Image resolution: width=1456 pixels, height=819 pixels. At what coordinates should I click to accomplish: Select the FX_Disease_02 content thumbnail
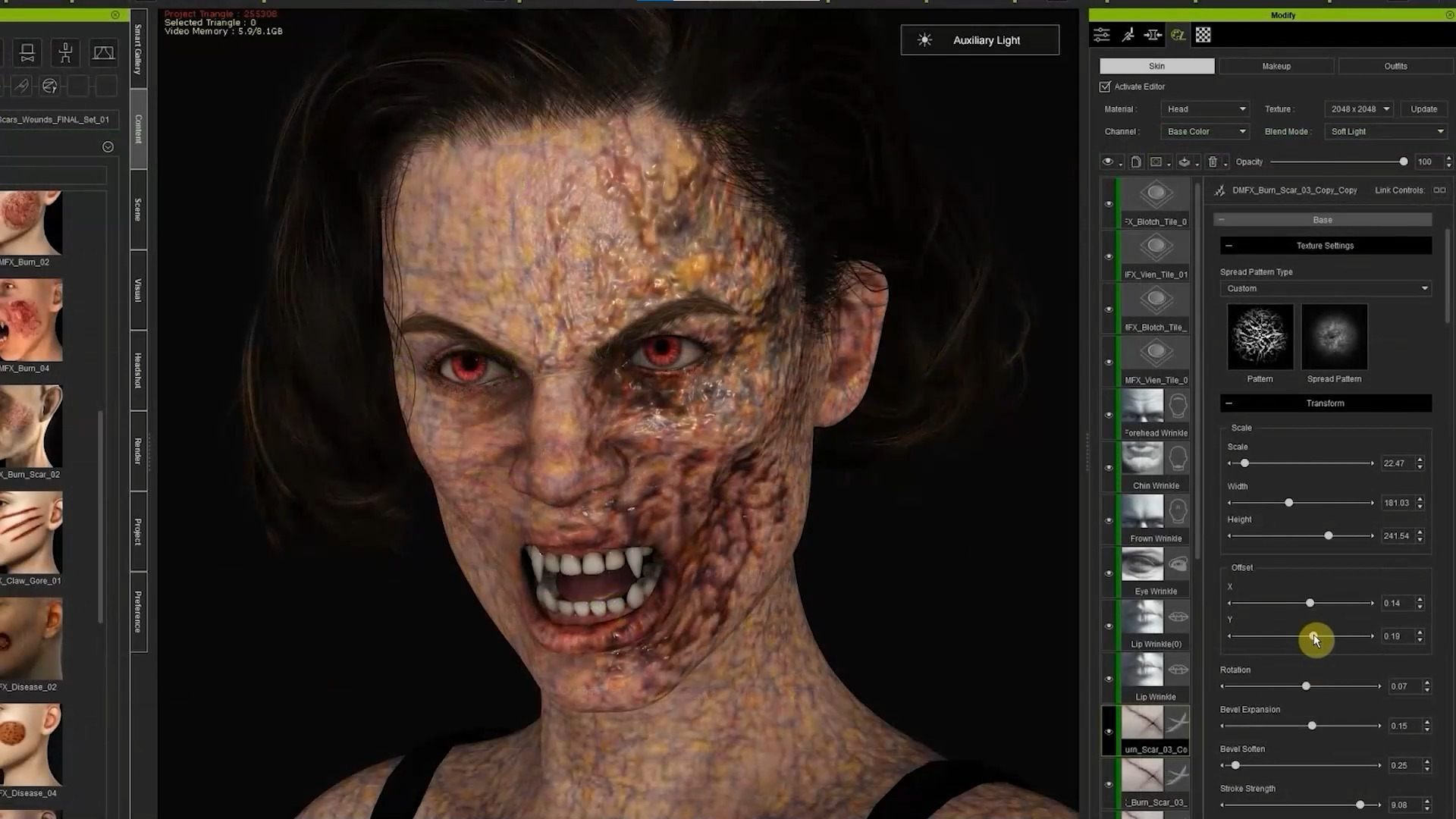[x=30, y=639]
